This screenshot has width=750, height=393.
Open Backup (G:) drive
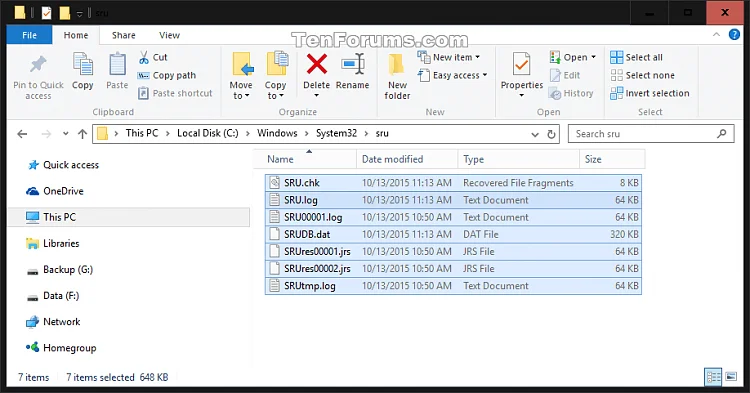tap(59, 270)
